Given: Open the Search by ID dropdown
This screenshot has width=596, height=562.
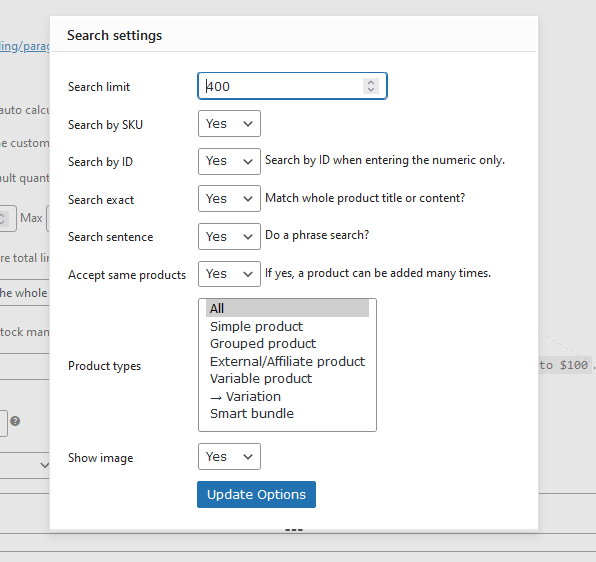Looking at the screenshot, I should 229,161.
